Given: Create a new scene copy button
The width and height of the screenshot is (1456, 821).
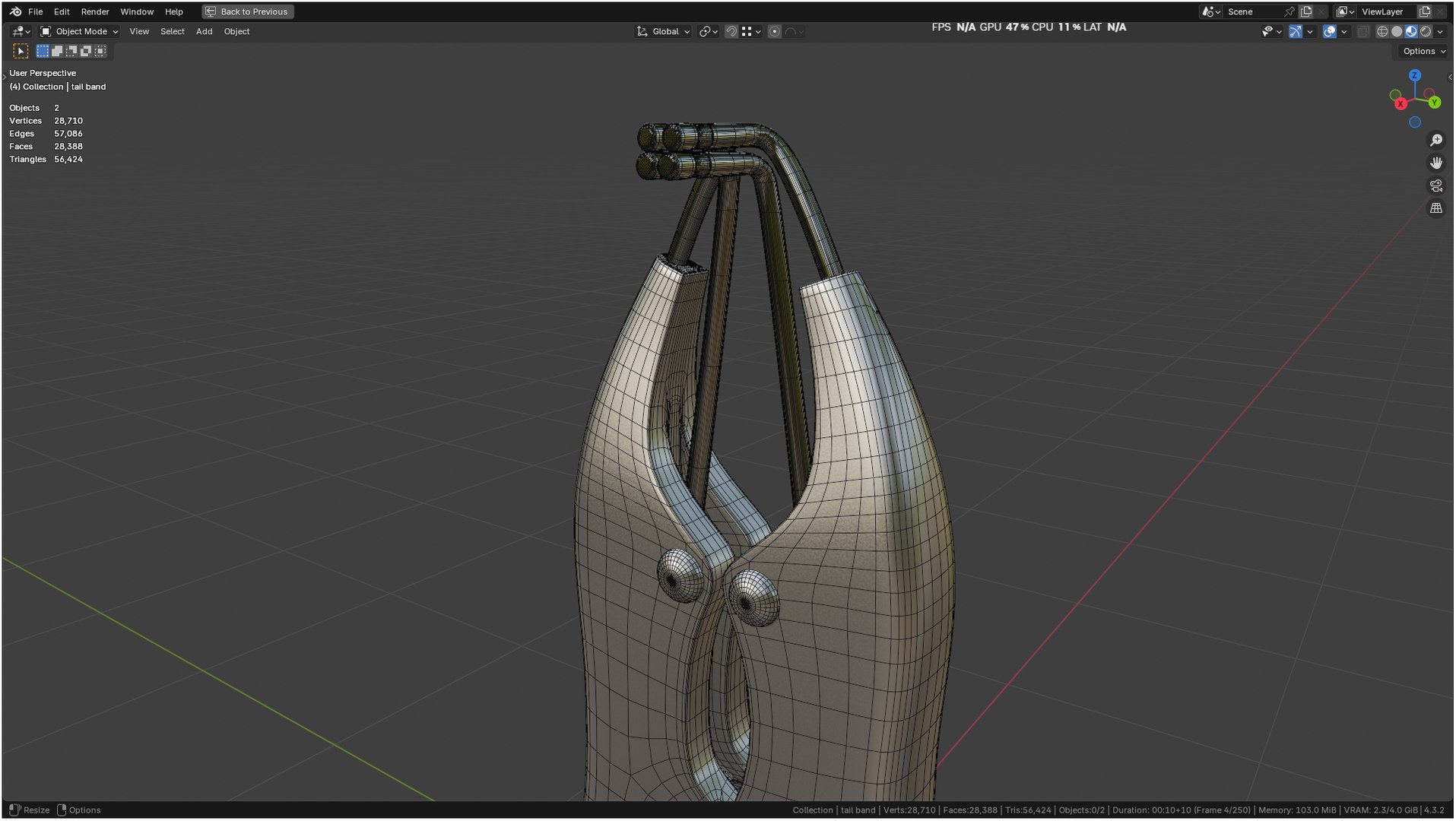Looking at the screenshot, I should point(1306,11).
